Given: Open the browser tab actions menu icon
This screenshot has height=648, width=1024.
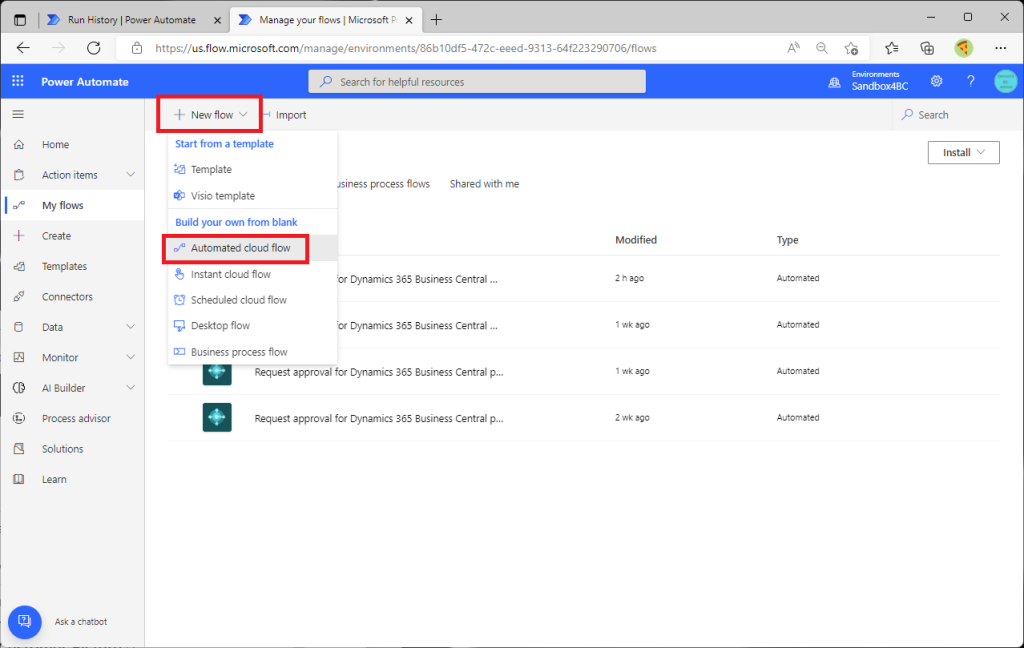Looking at the screenshot, I should tap(20, 20).
